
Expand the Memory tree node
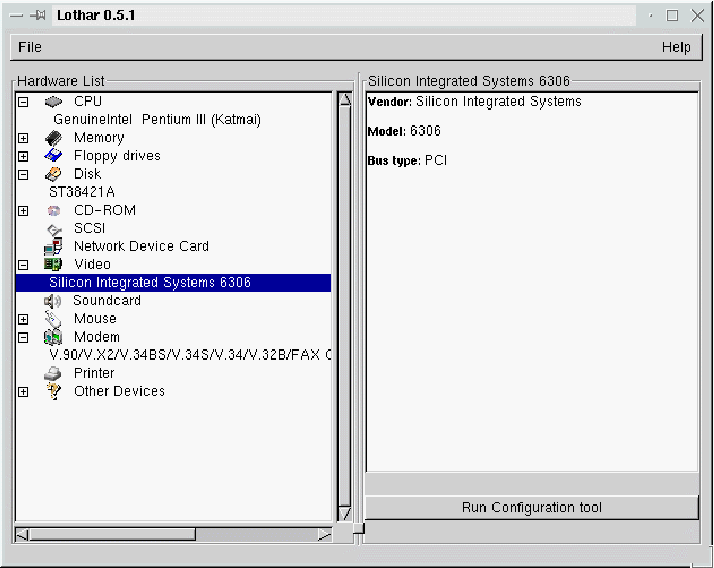(23, 138)
